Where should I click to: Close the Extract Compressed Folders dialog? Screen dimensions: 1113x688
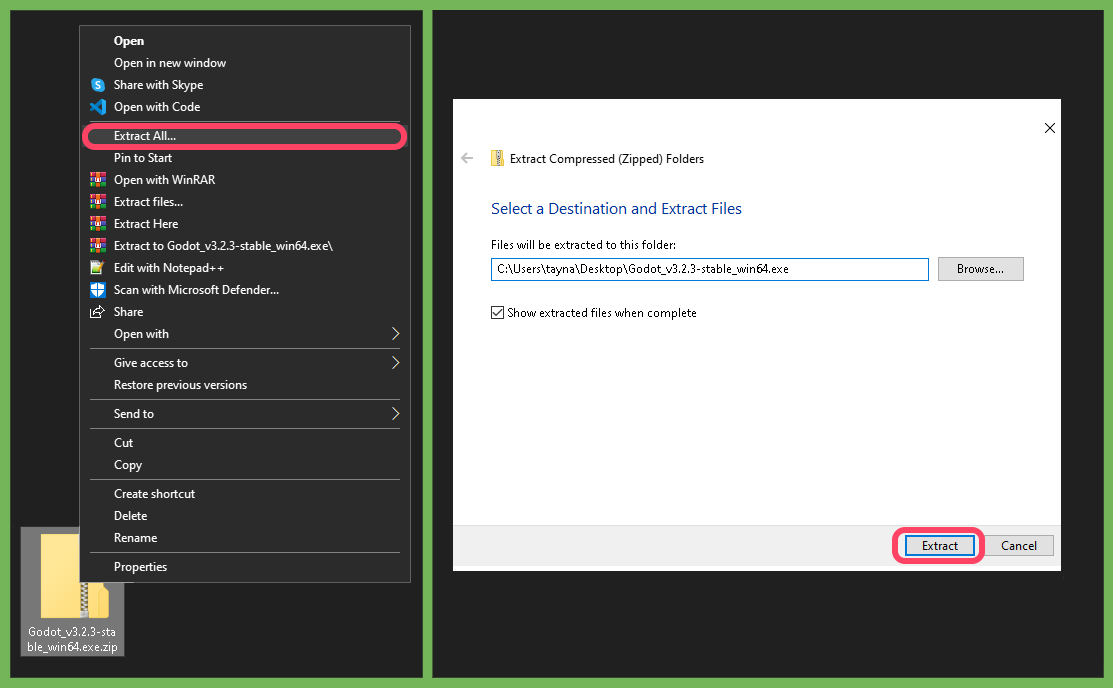[x=1050, y=128]
